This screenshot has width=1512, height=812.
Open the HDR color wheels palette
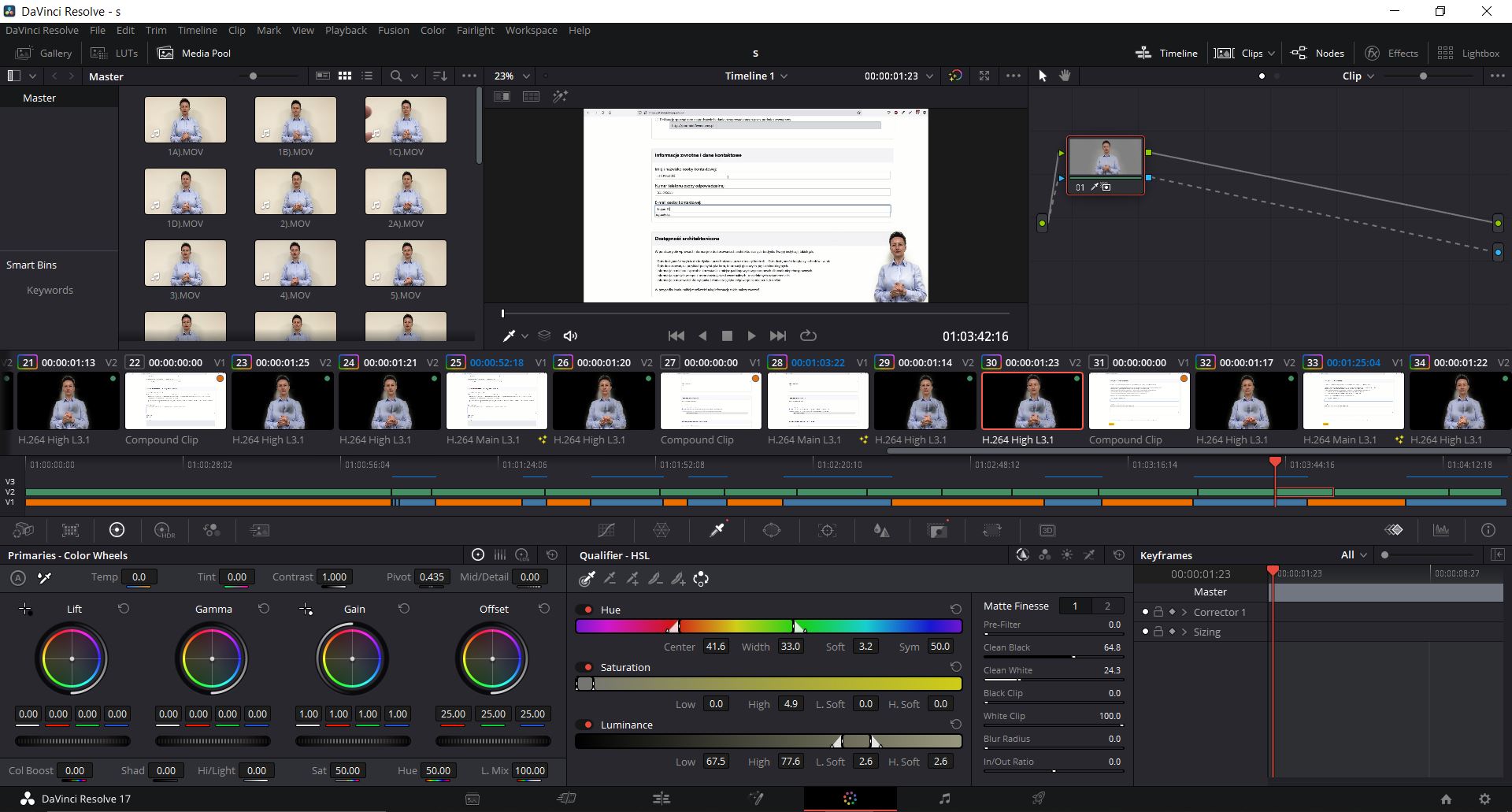tap(164, 530)
